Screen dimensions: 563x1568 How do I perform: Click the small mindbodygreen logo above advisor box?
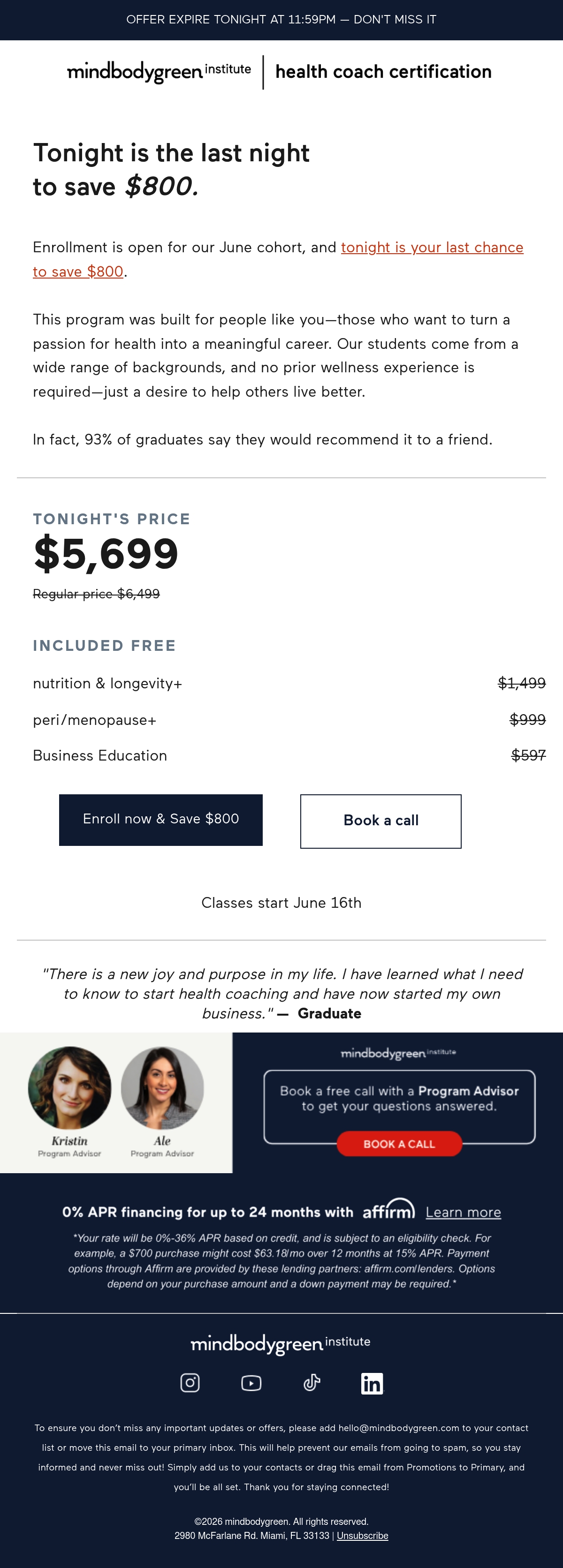tap(398, 1053)
